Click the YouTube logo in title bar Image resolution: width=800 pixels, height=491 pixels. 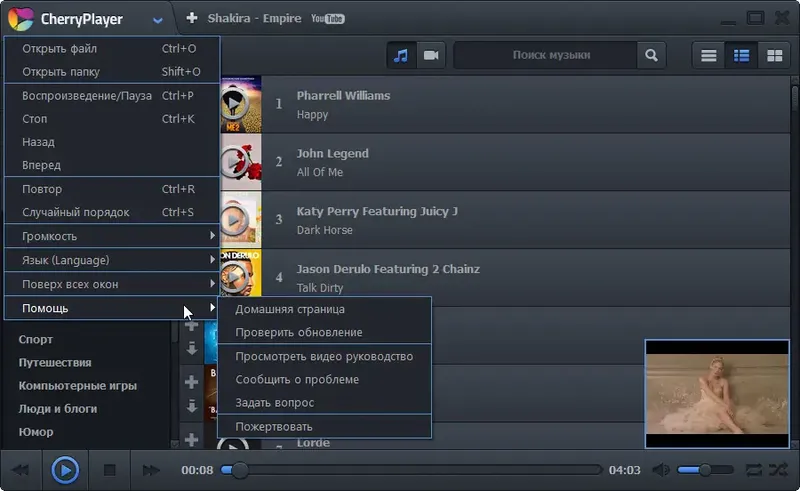coord(328,19)
